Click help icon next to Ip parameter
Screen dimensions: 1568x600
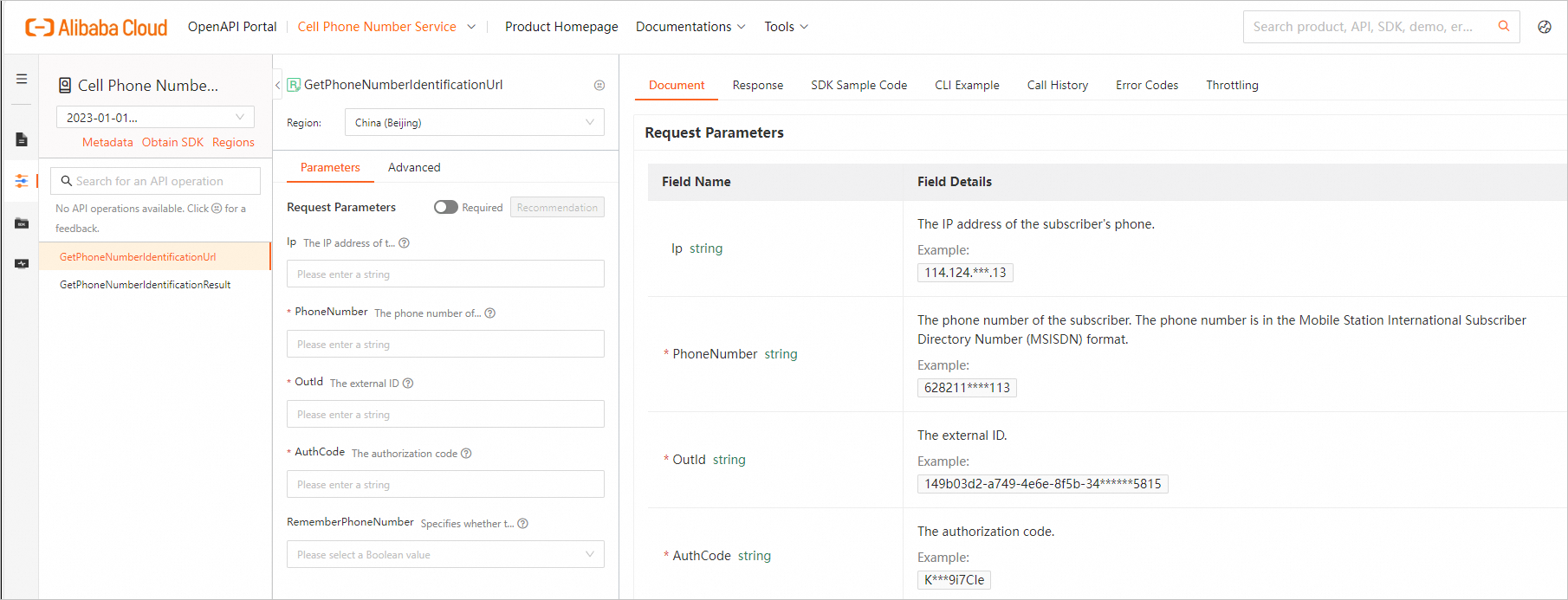404,243
